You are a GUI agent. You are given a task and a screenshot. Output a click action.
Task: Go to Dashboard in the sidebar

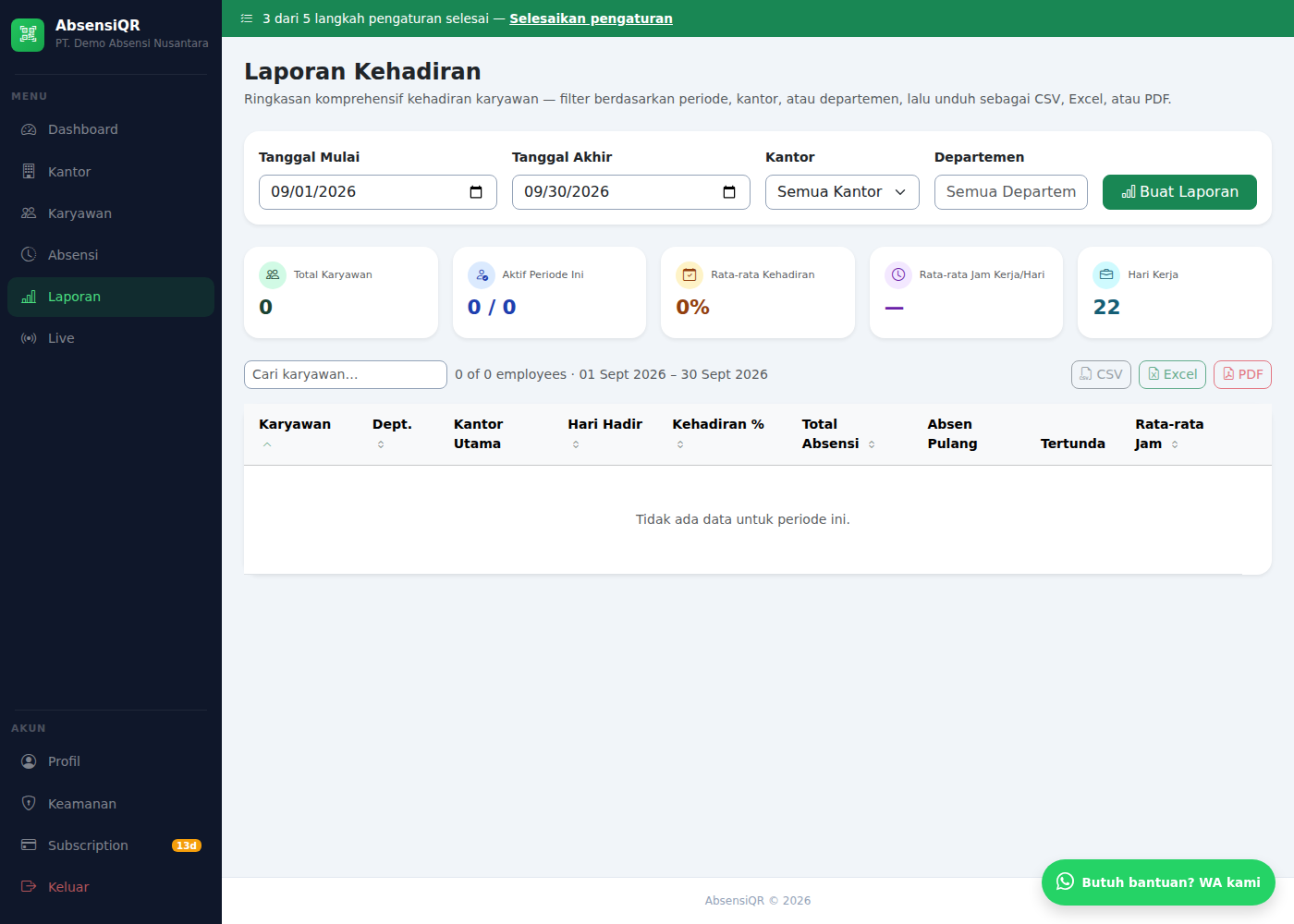111,129
